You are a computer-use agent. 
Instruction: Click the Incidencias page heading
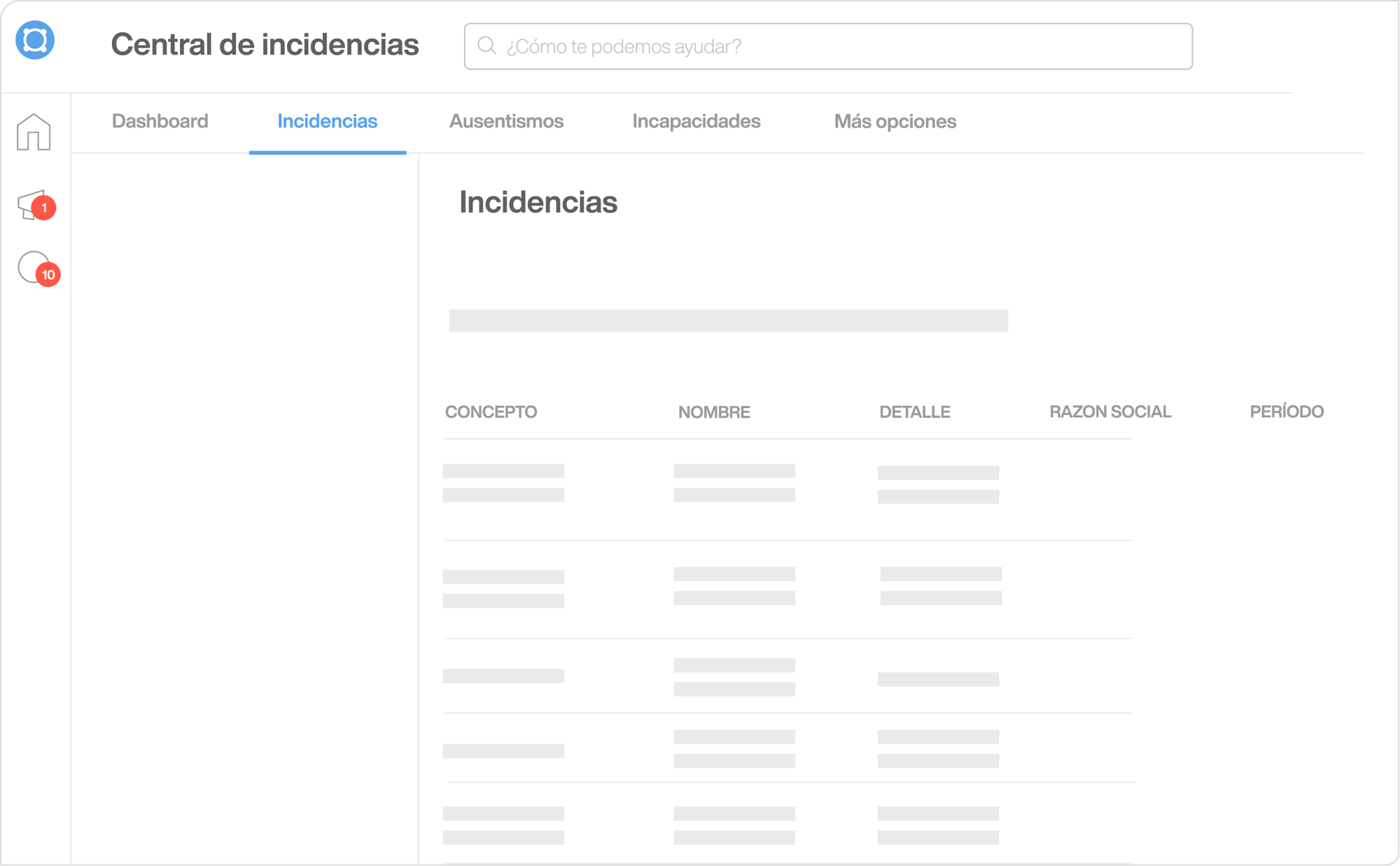538,203
